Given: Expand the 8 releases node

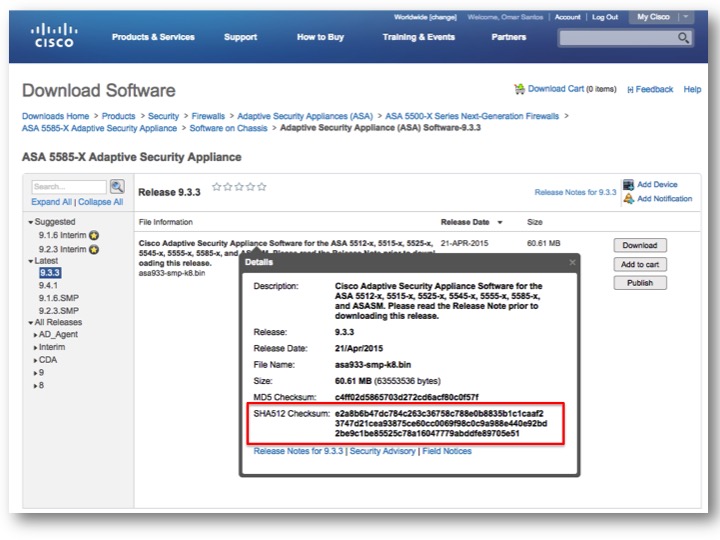Looking at the screenshot, I should click(35, 386).
